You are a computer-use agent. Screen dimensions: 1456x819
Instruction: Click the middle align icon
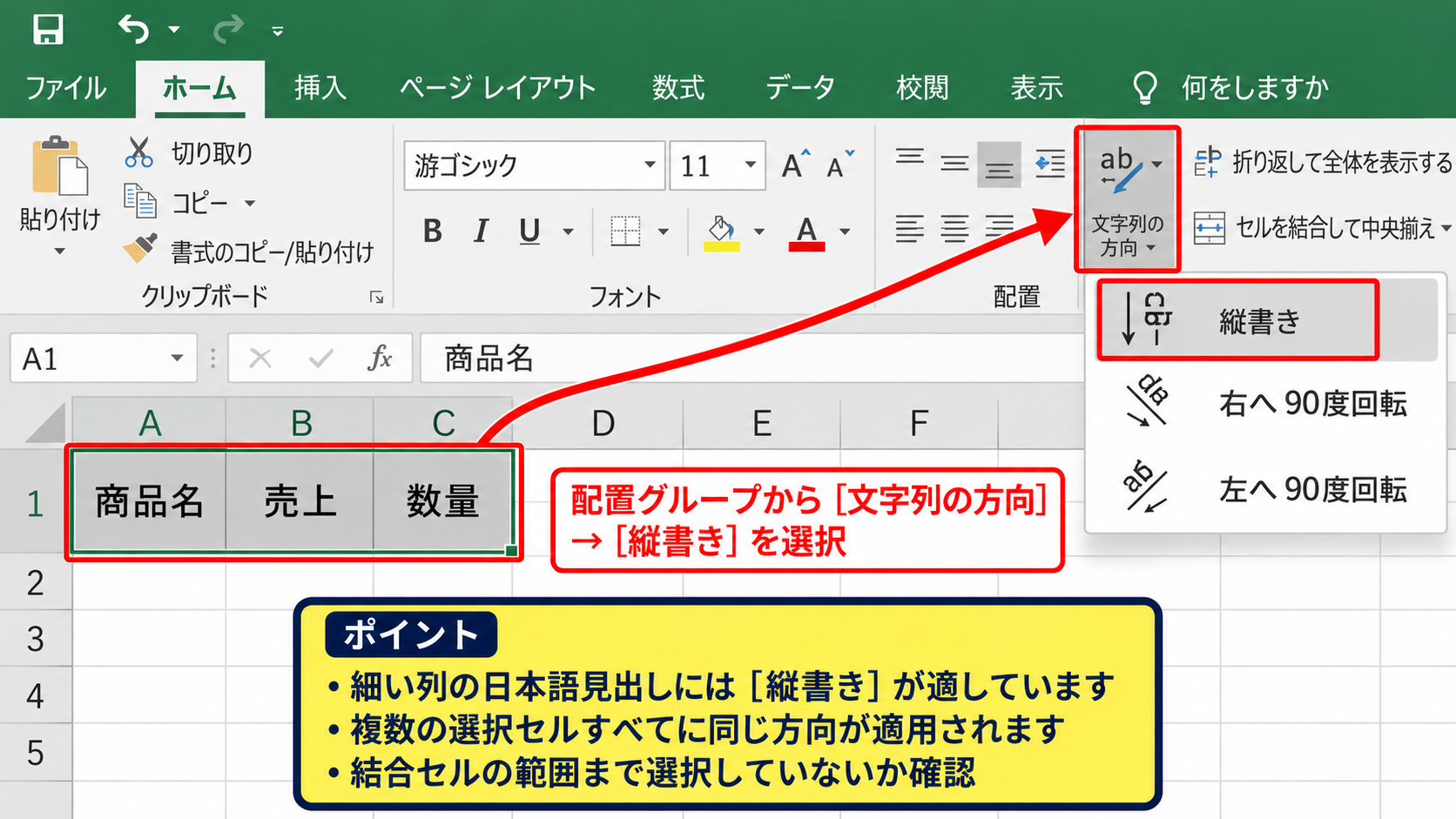[954, 163]
